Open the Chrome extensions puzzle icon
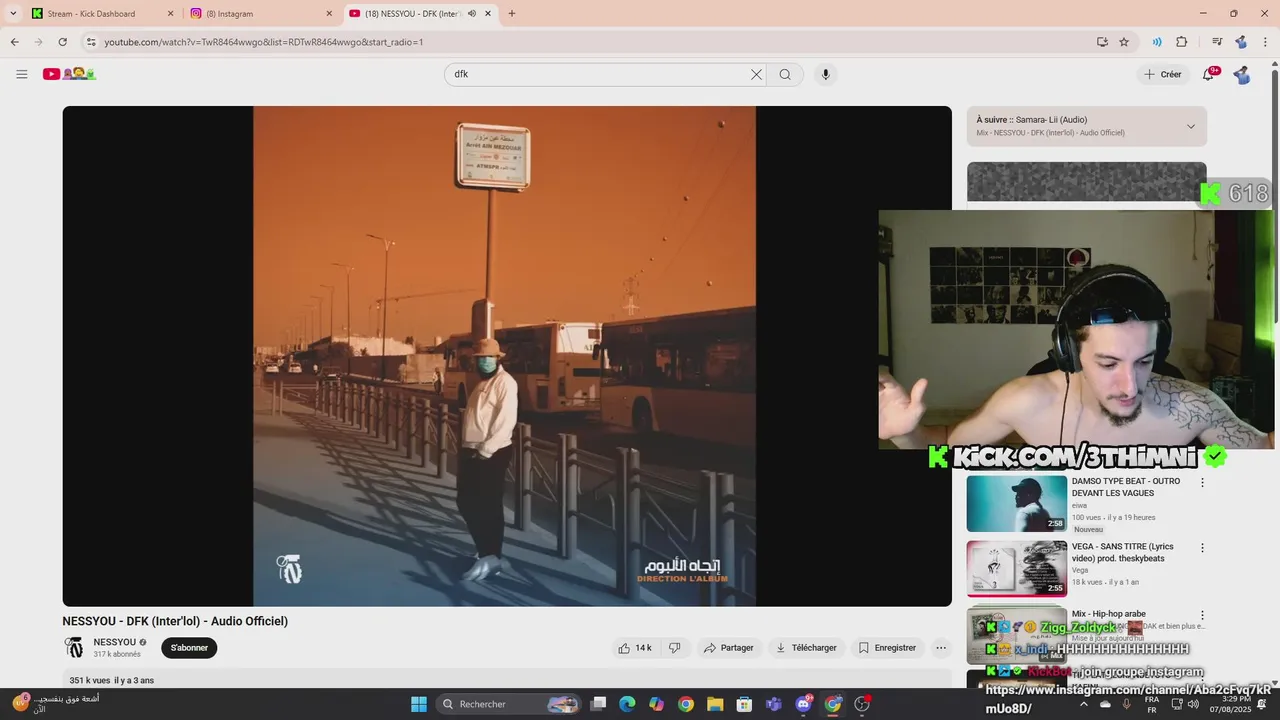This screenshot has height=720, width=1280. 1182,42
